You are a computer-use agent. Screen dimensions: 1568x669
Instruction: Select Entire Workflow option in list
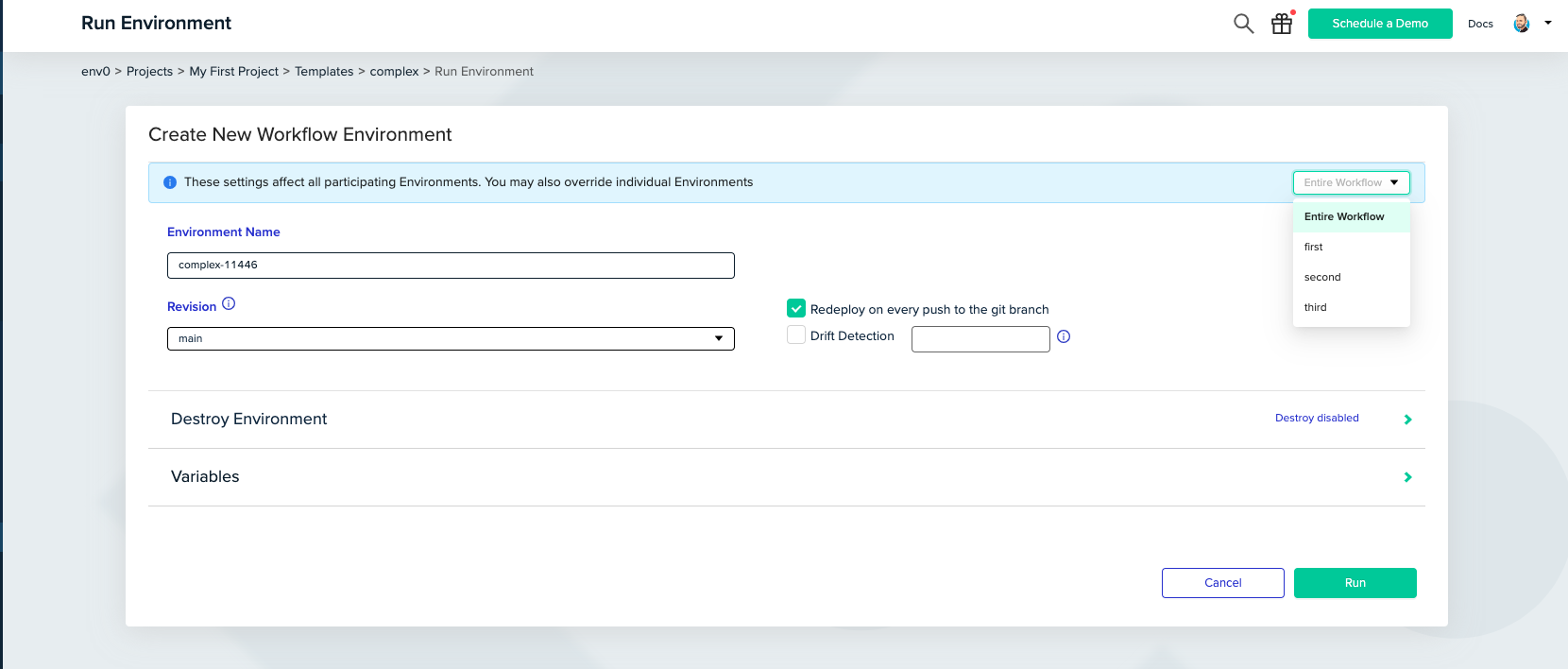click(x=1351, y=216)
